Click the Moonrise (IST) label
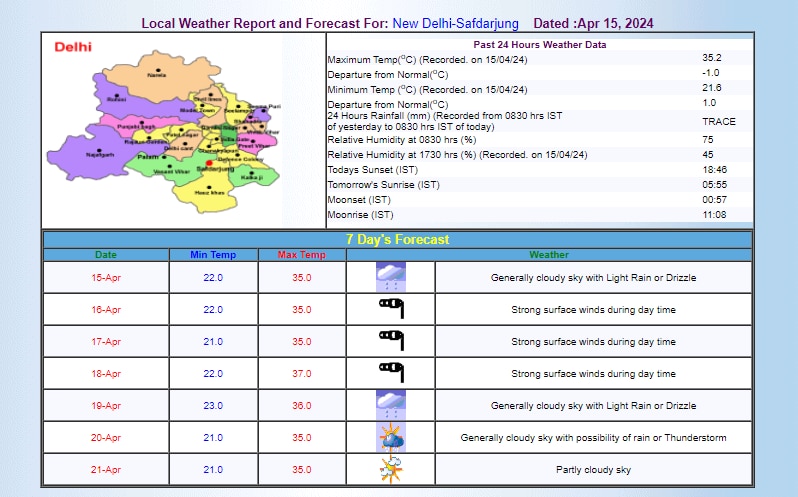The height and width of the screenshot is (497, 798). [x=360, y=215]
